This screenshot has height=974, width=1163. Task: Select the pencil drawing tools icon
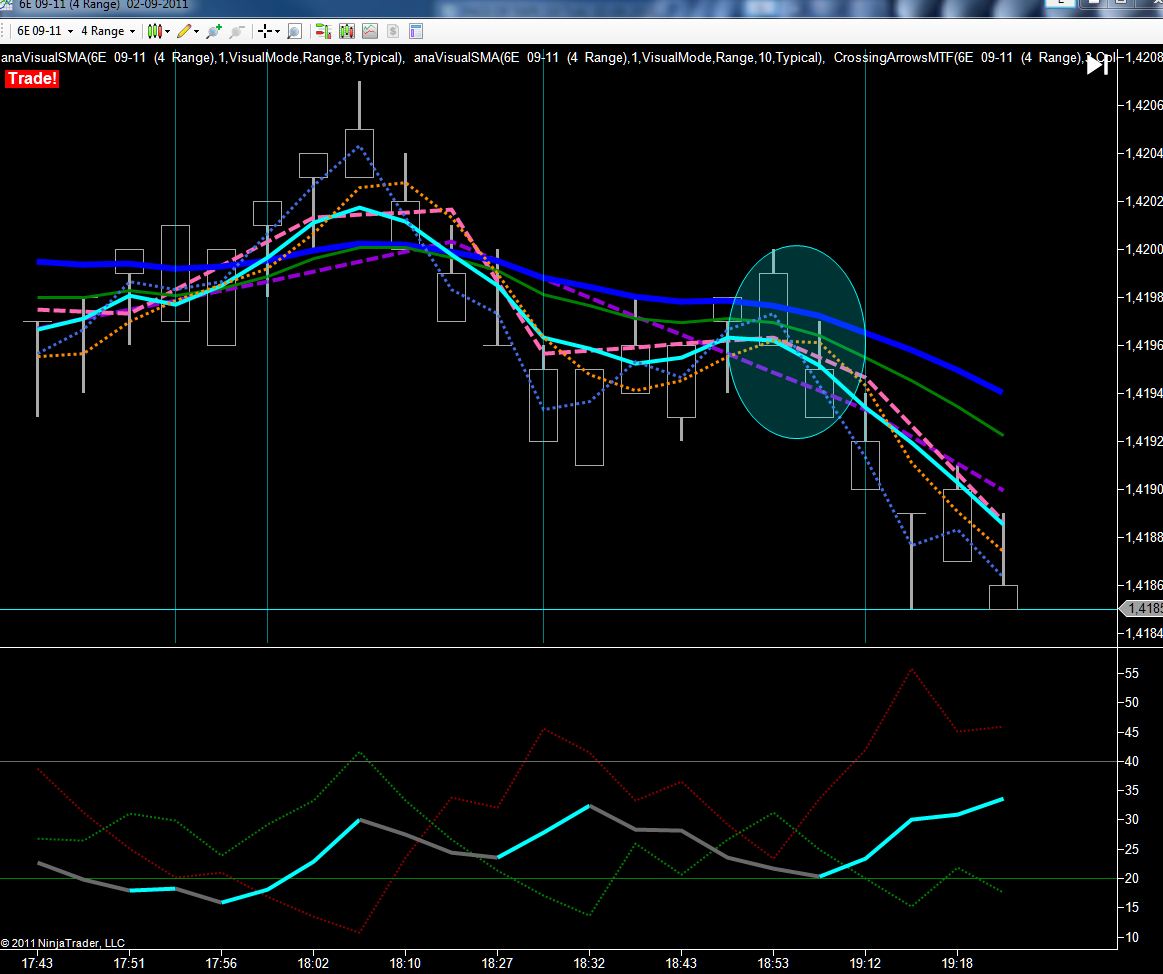point(184,31)
